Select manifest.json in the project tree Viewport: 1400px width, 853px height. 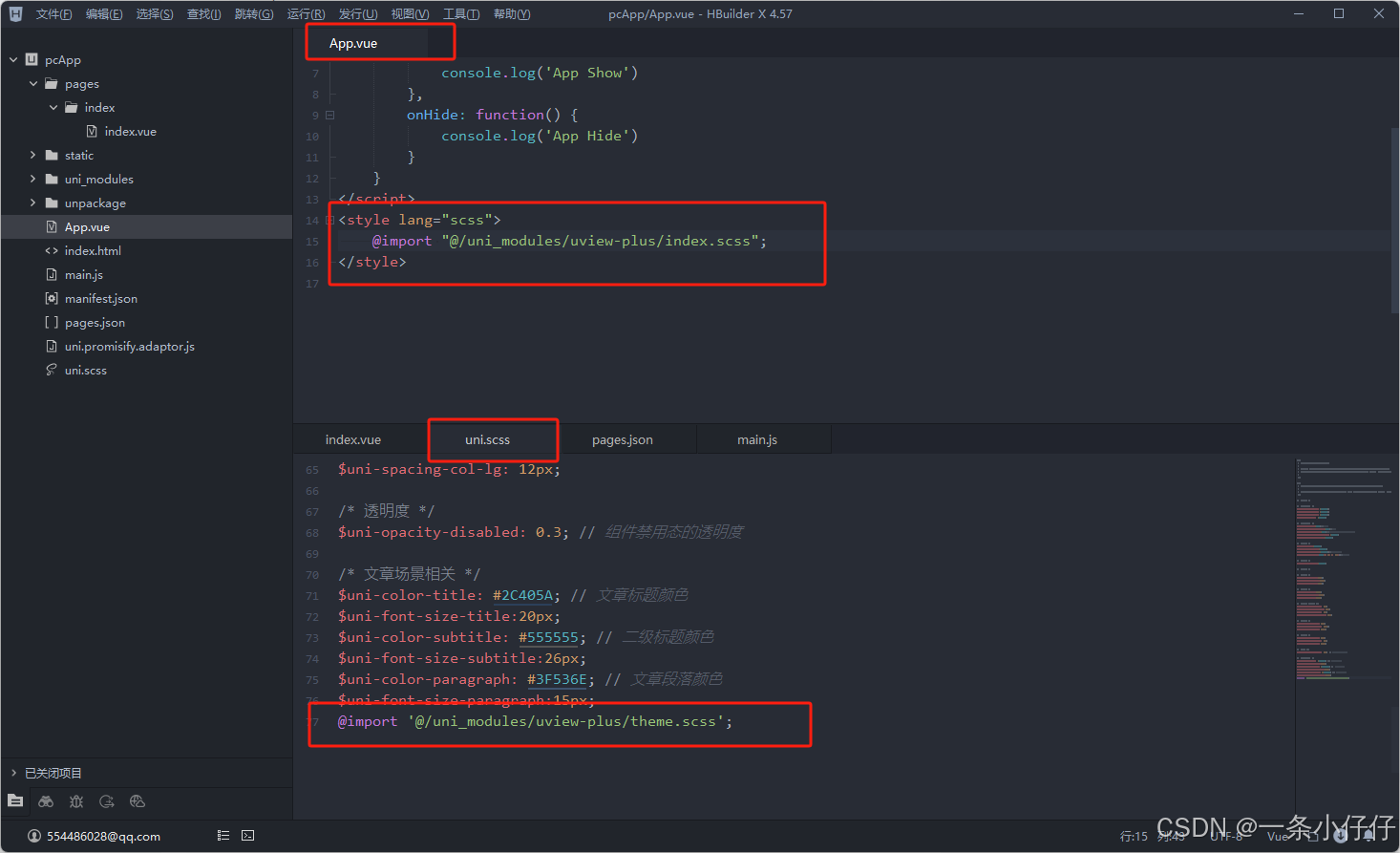[x=146, y=298]
